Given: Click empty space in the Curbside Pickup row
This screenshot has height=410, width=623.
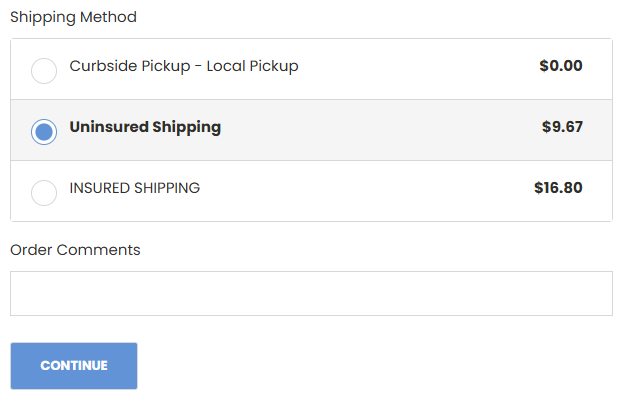Looking at the screenshot, I should (420, 69).
